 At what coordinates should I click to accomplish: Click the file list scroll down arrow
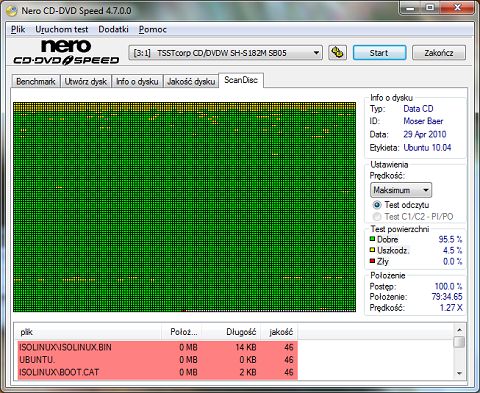click(460, 373)
